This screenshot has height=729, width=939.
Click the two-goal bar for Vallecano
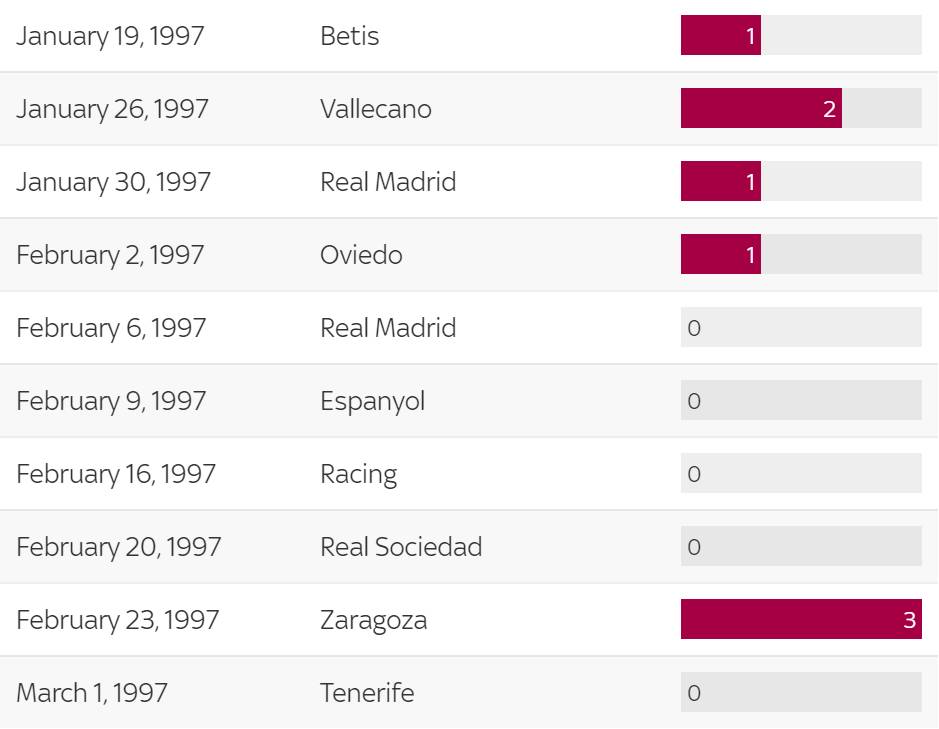pyautogui.click(x=760, y=108)
